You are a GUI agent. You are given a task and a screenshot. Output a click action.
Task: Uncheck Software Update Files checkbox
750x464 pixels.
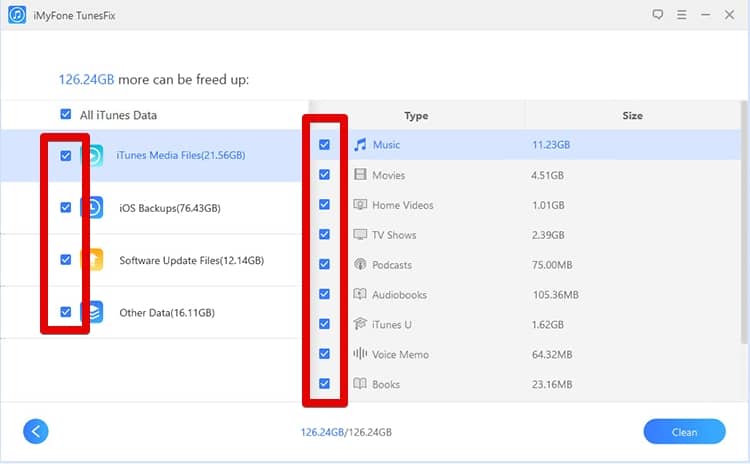click(66, 259)
